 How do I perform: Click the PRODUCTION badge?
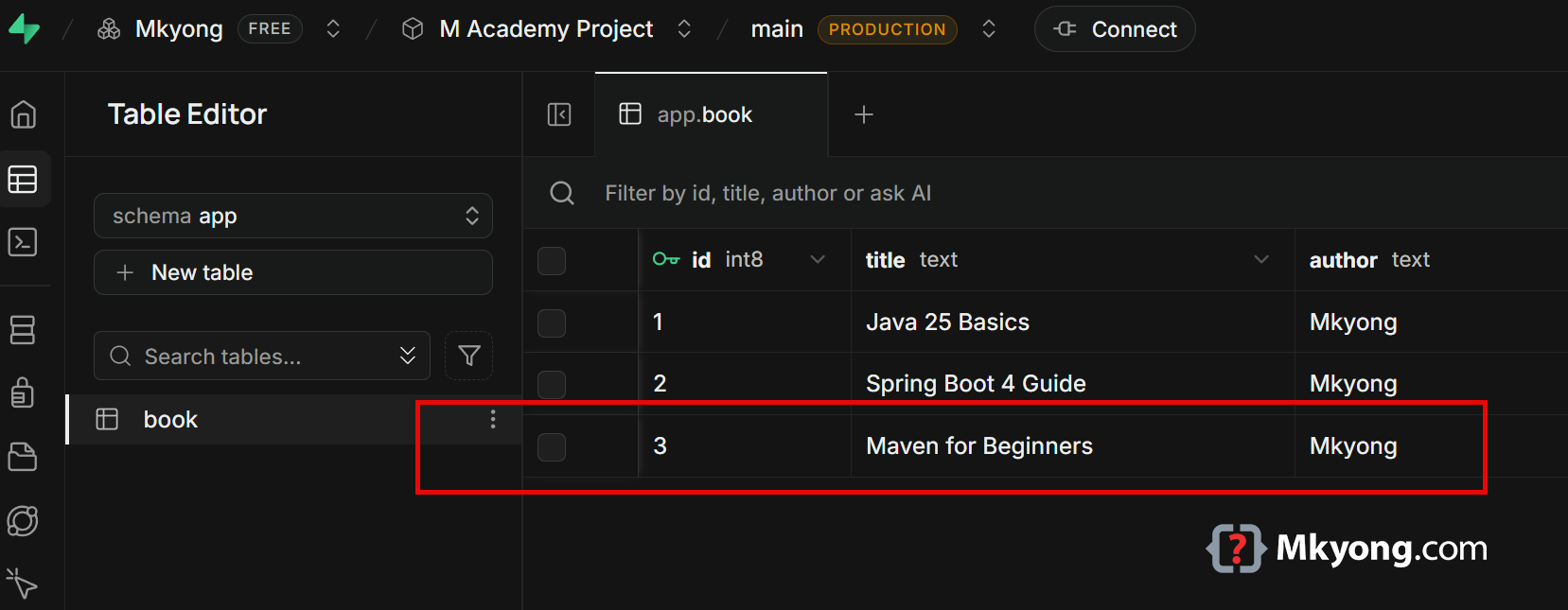click(888, 29)
